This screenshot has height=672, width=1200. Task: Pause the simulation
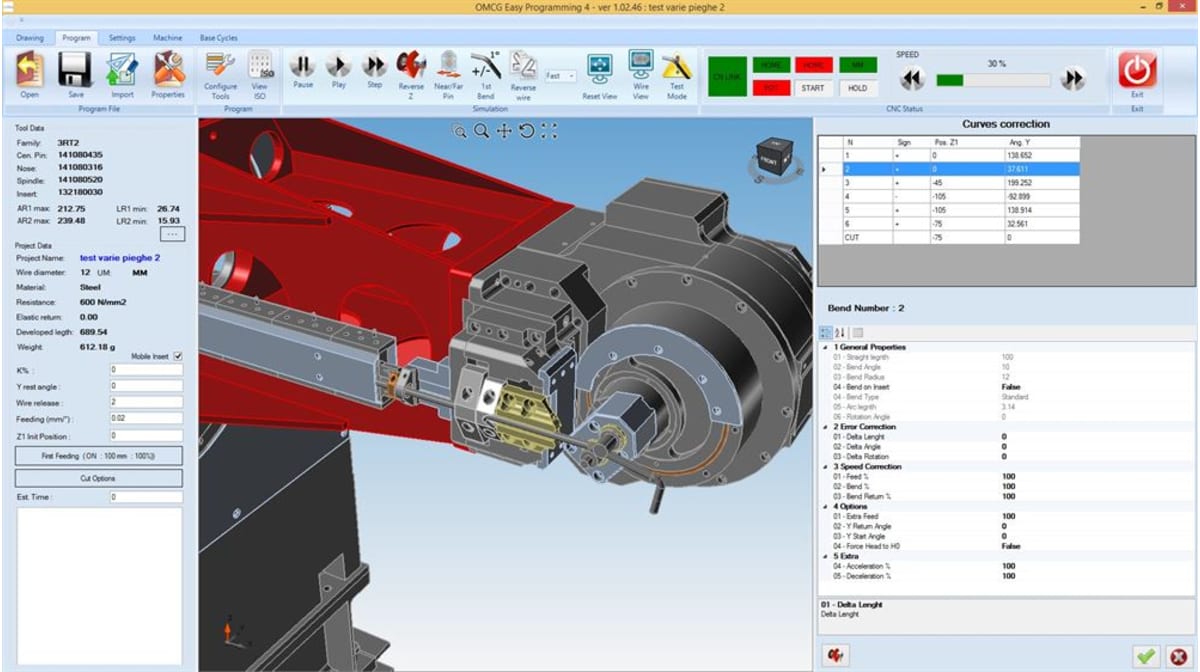(302, 65)
